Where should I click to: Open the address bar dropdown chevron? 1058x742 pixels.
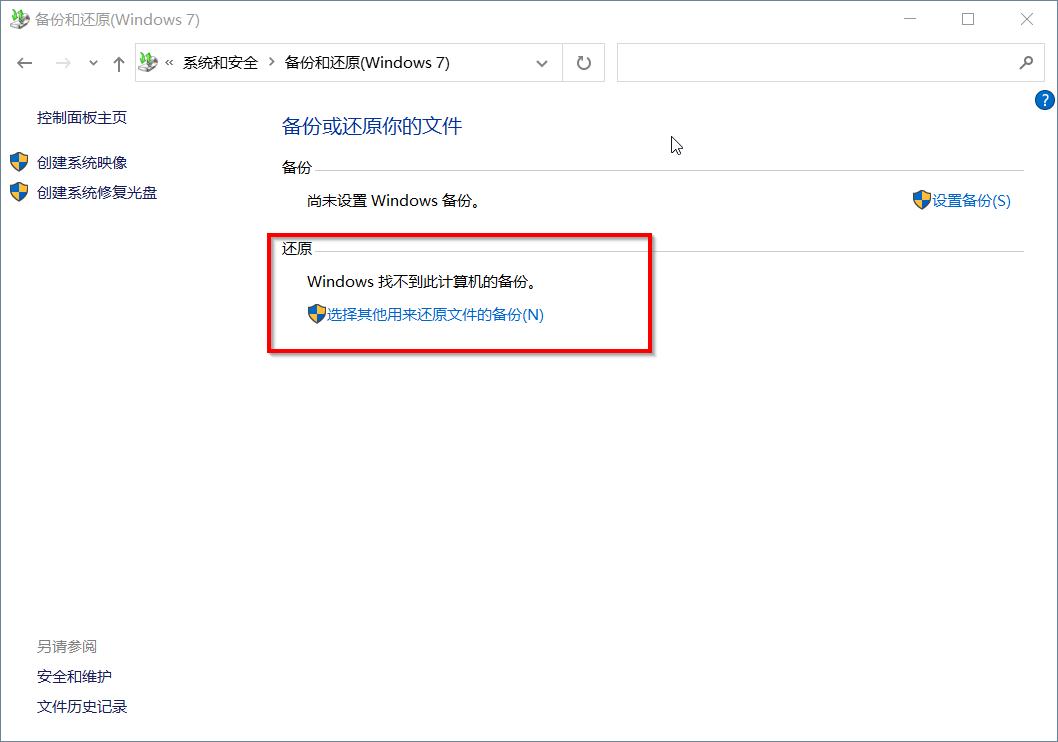(542, 62)
